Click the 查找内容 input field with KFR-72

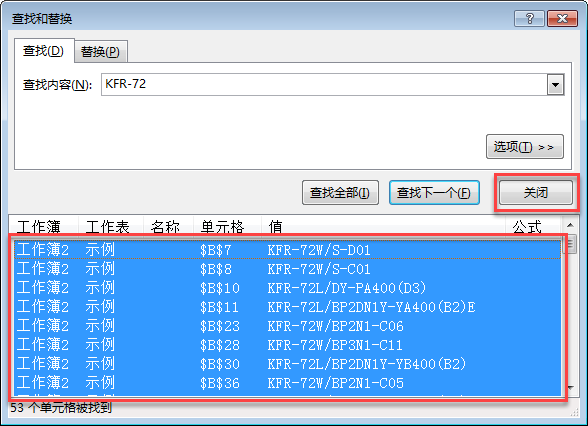coord(324,84)
